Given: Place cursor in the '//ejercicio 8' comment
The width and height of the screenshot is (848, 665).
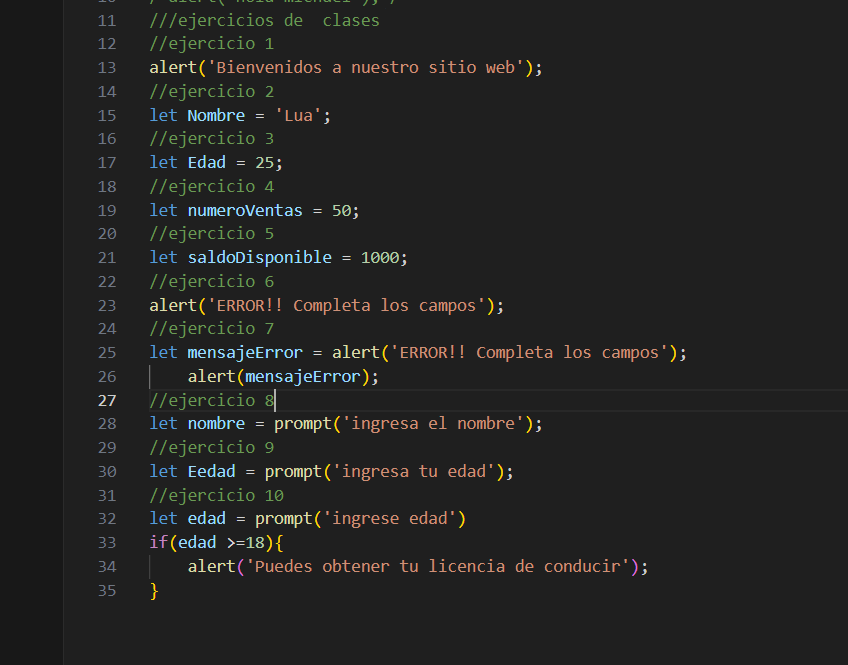Looking at the screenshot, I should [x=212, y=401].
